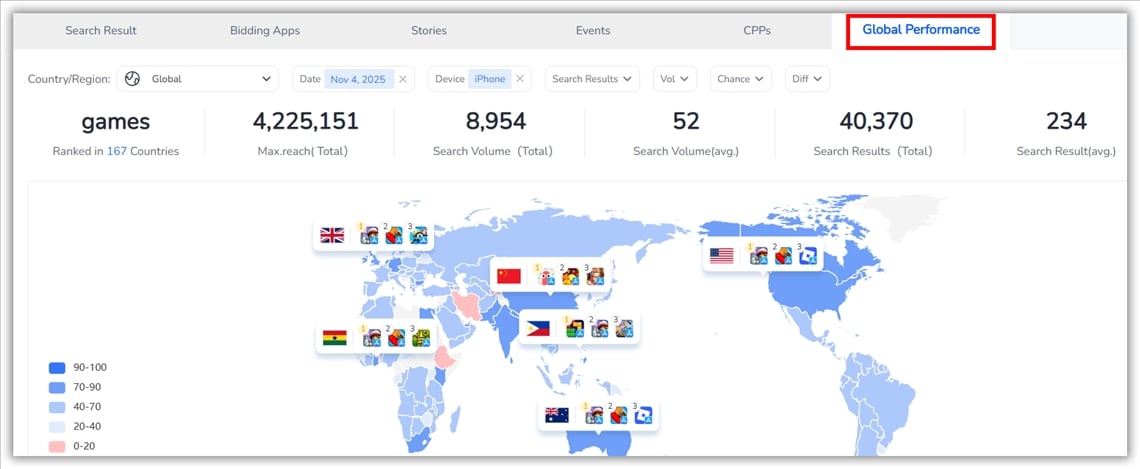The height and width of the screenshot is (469, 1140).
Task: Open rank 2 app in Ghana card
Action: [396, 337]
